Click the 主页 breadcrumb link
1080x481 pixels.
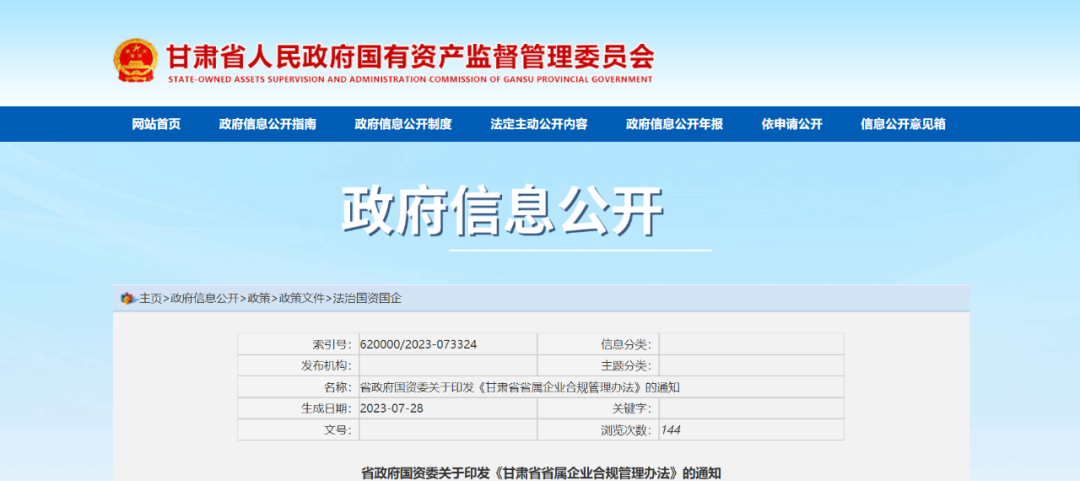[x=151, y=298]
